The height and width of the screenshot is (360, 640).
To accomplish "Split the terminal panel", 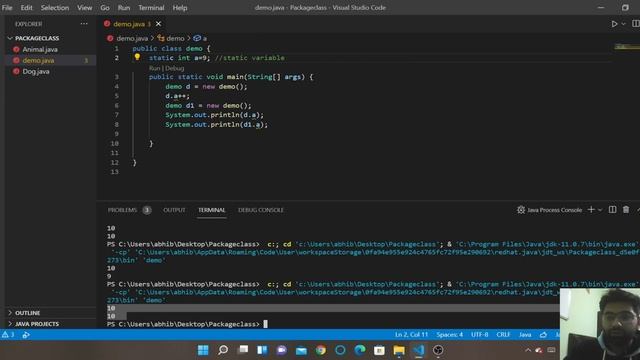I will (612, 210).
